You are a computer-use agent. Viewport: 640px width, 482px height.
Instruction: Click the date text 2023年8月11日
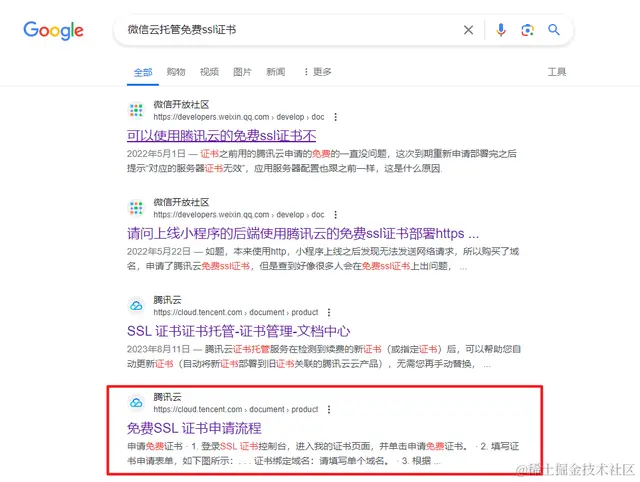point(158,349)
